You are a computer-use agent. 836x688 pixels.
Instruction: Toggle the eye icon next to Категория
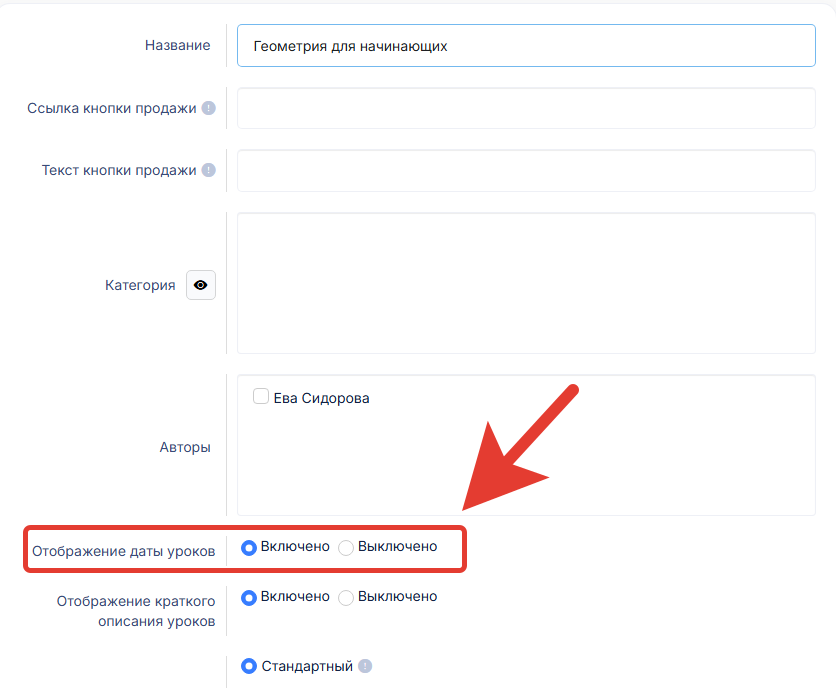(x=201, y=285)
